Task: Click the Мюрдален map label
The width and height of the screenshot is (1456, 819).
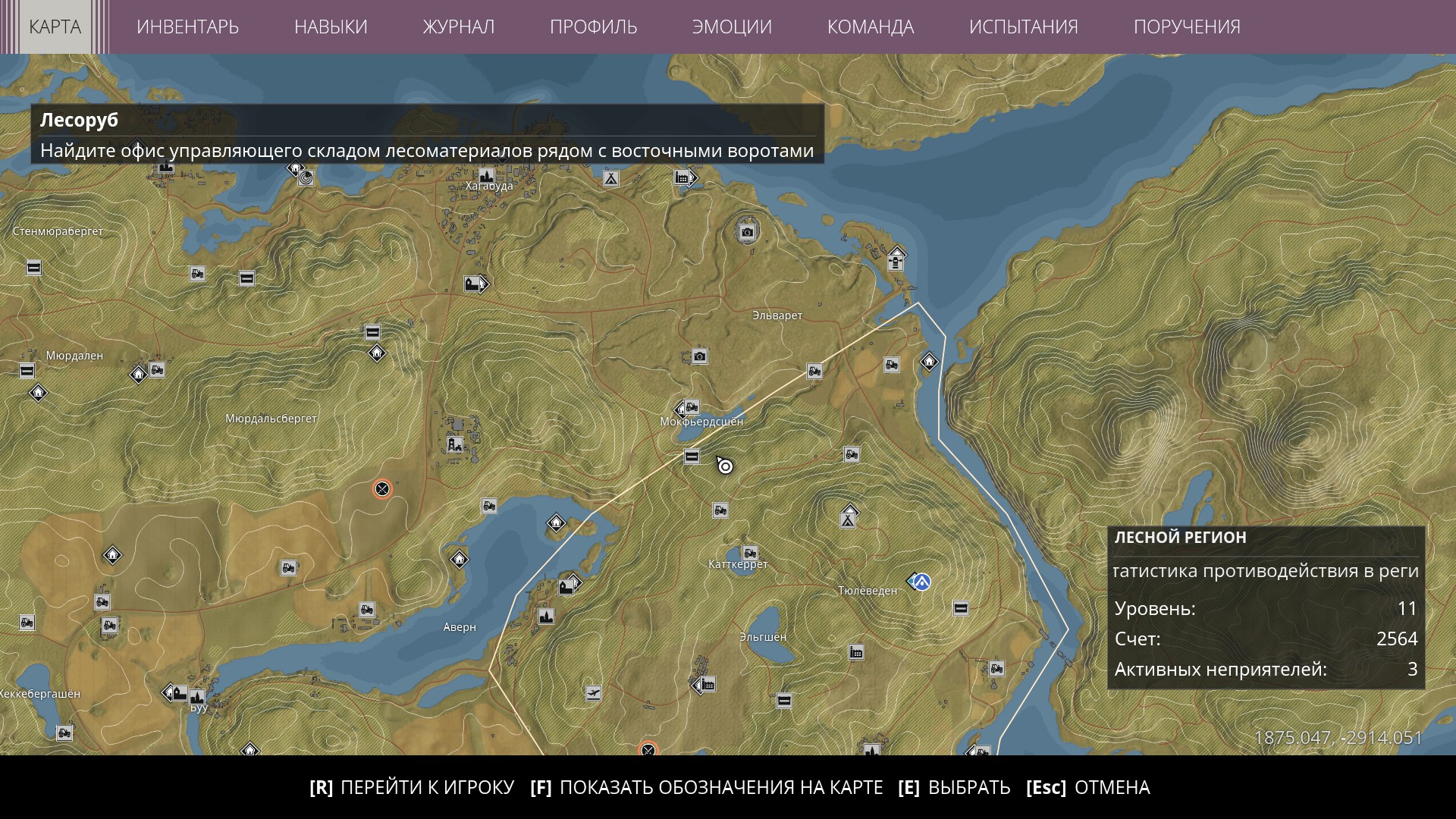Action: [x=74, y=356]
